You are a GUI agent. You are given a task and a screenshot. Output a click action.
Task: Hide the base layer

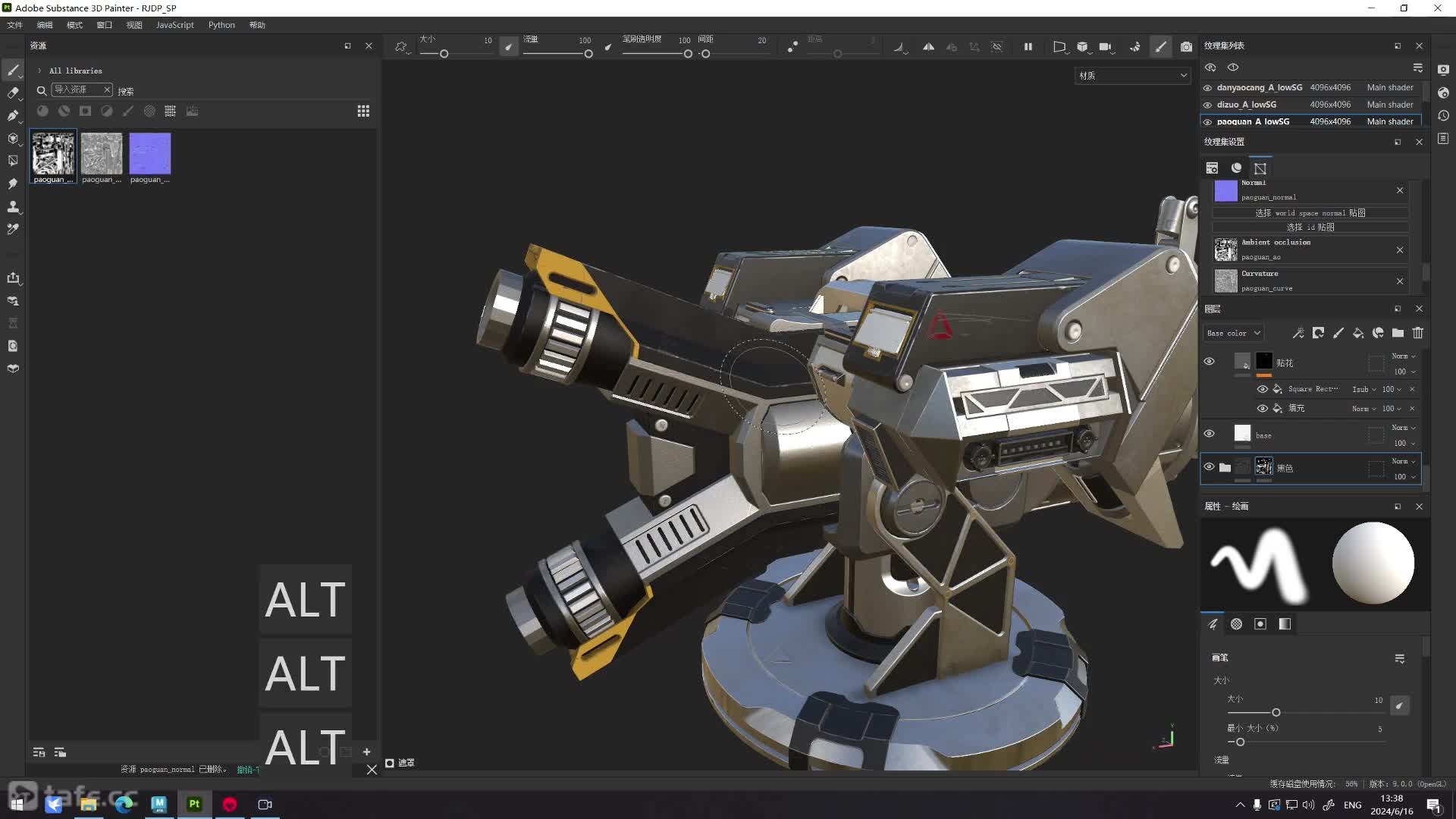coord(1209,434)
